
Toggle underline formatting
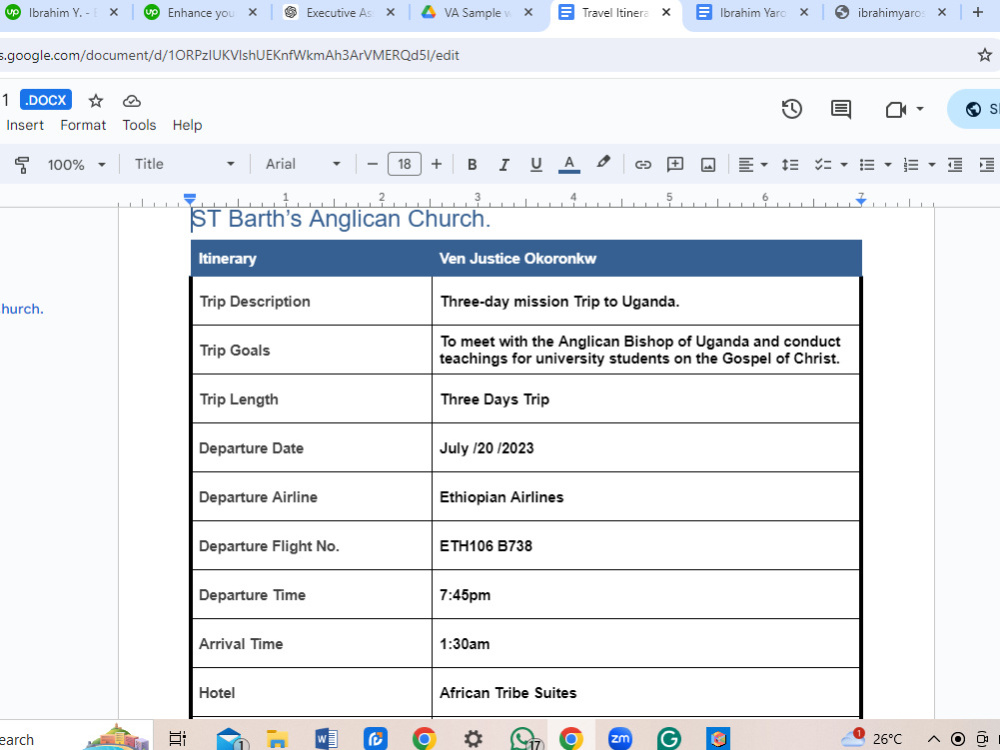(536, 165)
